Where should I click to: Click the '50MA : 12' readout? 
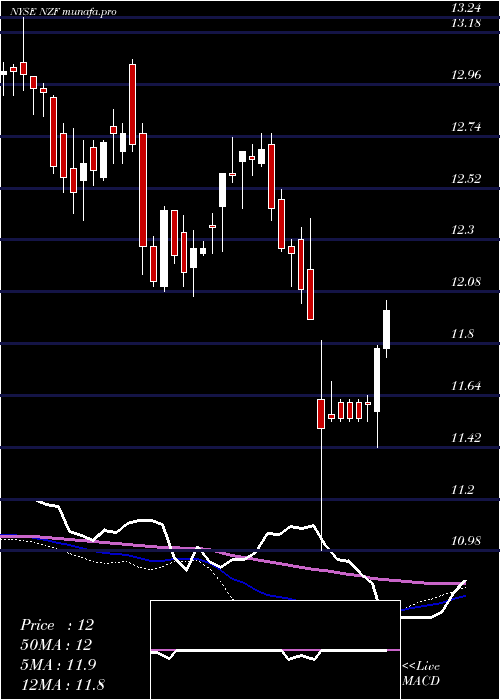click(x=56, y=645)
